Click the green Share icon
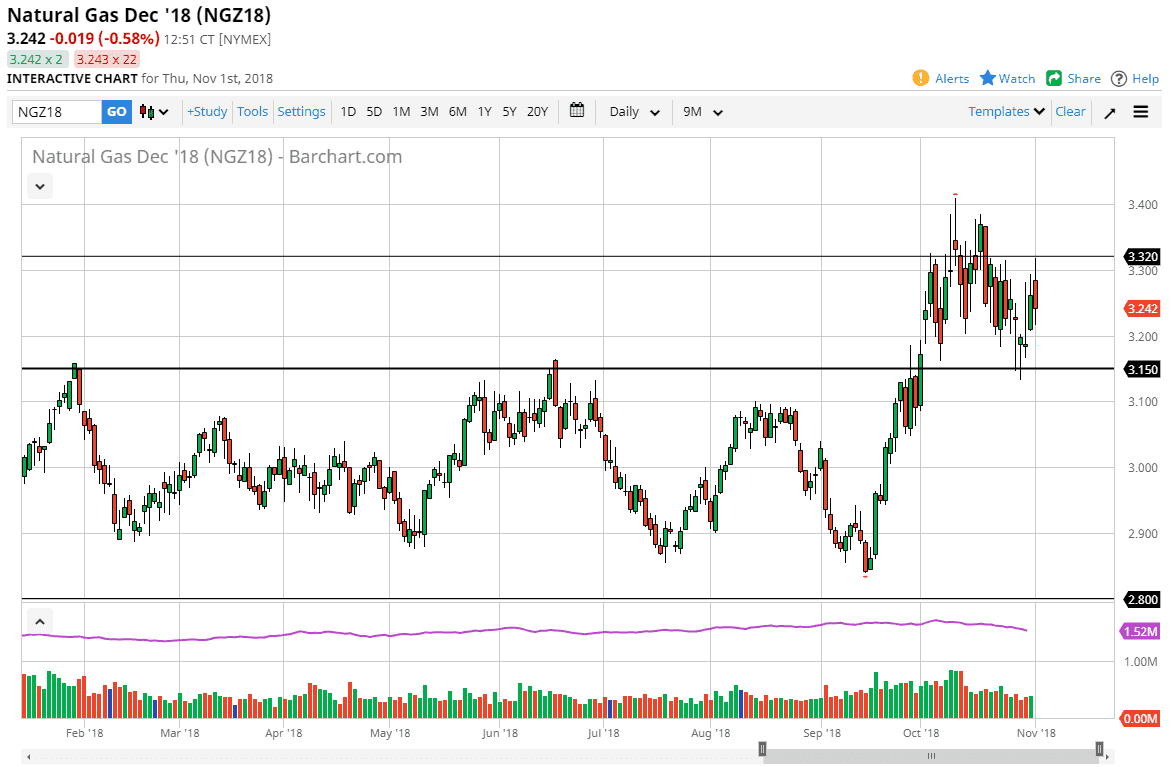 coord(1054,78)
